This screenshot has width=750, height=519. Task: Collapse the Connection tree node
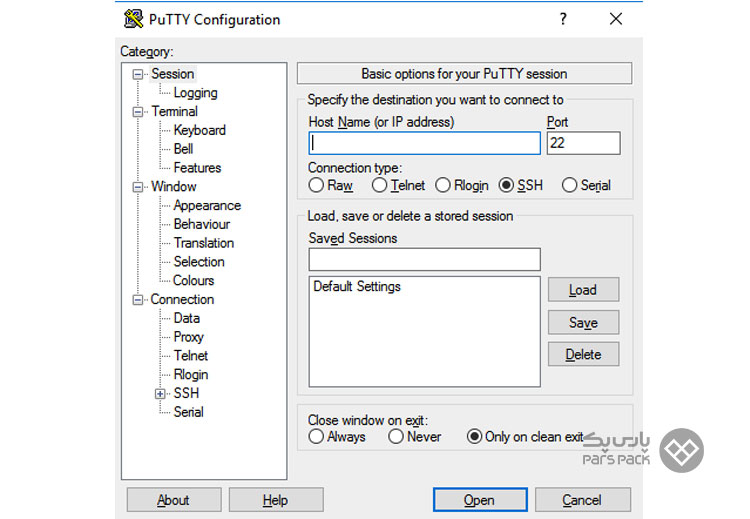tap(138, 300)
